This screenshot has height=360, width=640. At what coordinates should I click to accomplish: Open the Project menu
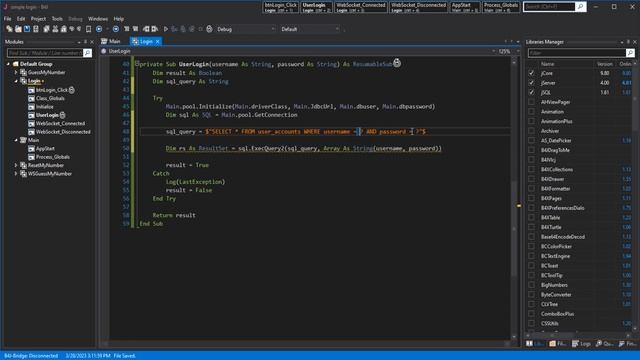tap(38, 19)
